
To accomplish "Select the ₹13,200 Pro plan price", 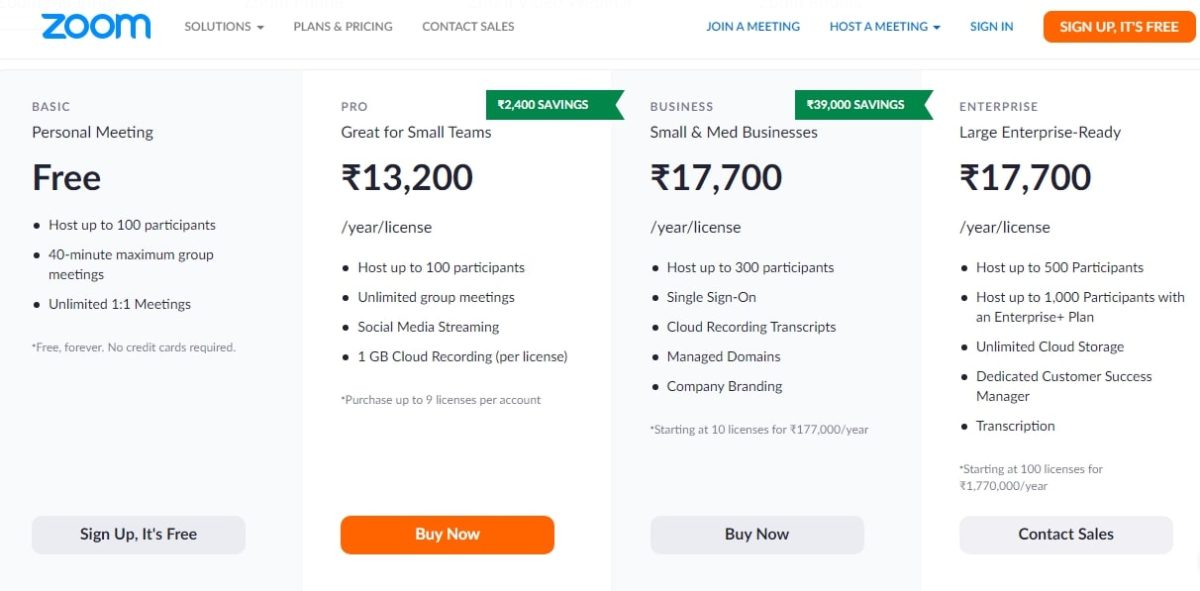I will coord(407,178).
